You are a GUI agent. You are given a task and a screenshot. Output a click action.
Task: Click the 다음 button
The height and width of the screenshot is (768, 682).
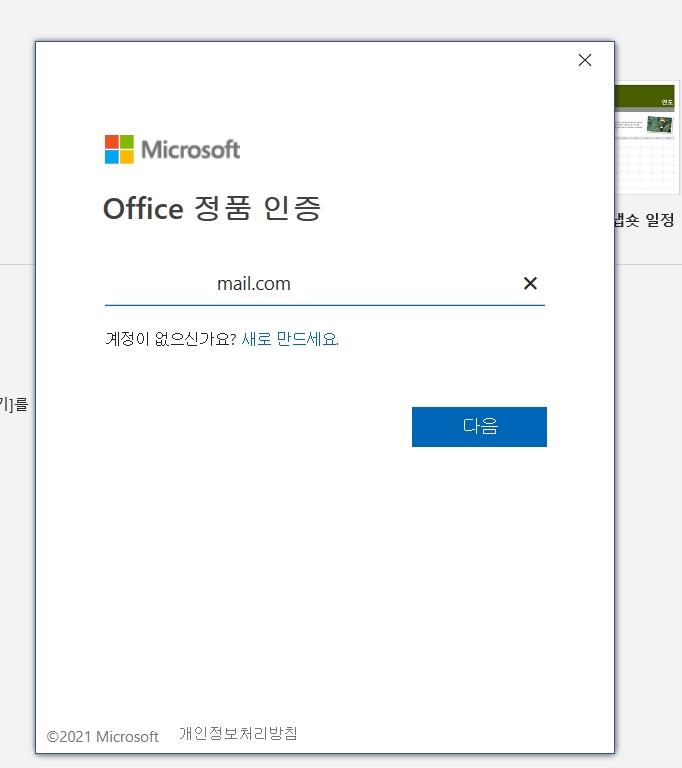tap(479, 427)
